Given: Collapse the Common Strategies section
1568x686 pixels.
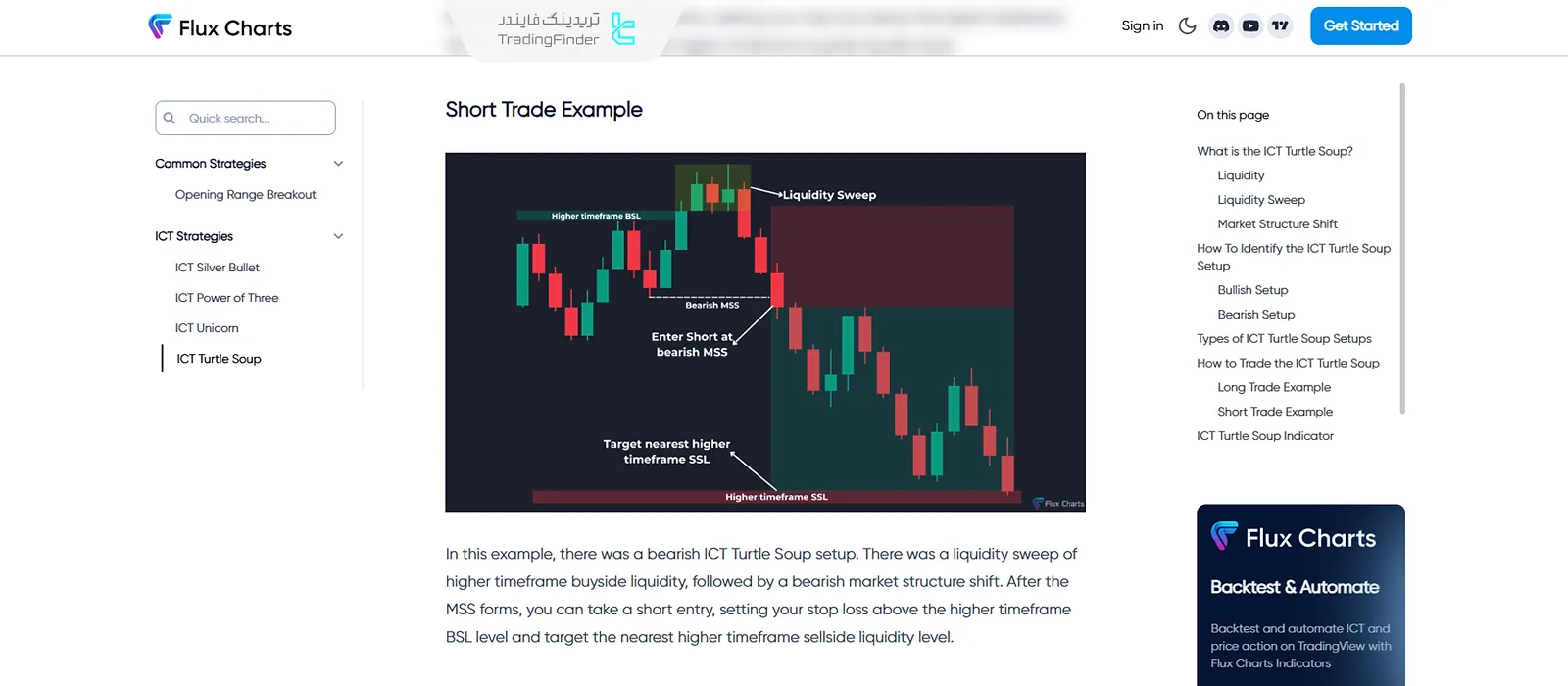Looking at the screenshot, I should [338, 164].
